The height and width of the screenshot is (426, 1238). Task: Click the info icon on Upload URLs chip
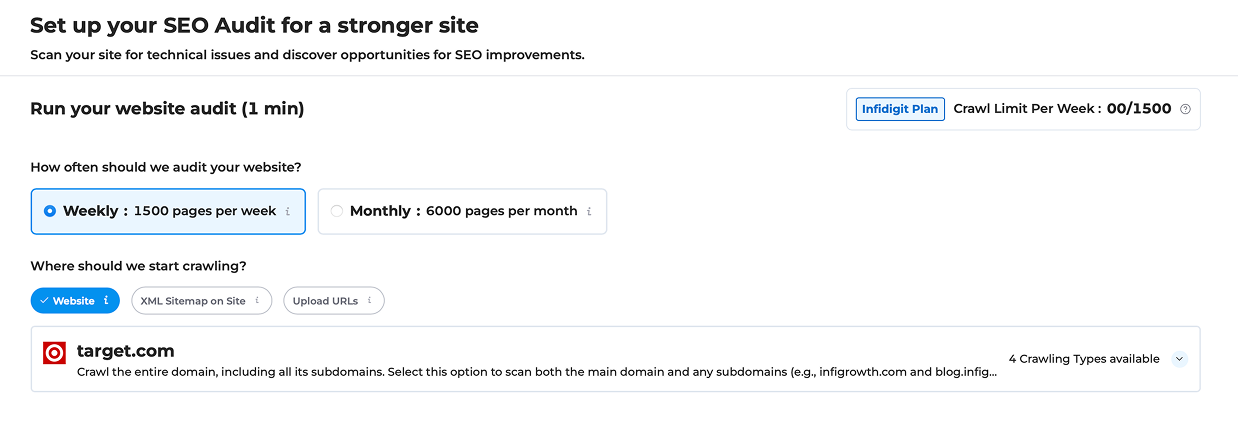coord(369,301)
